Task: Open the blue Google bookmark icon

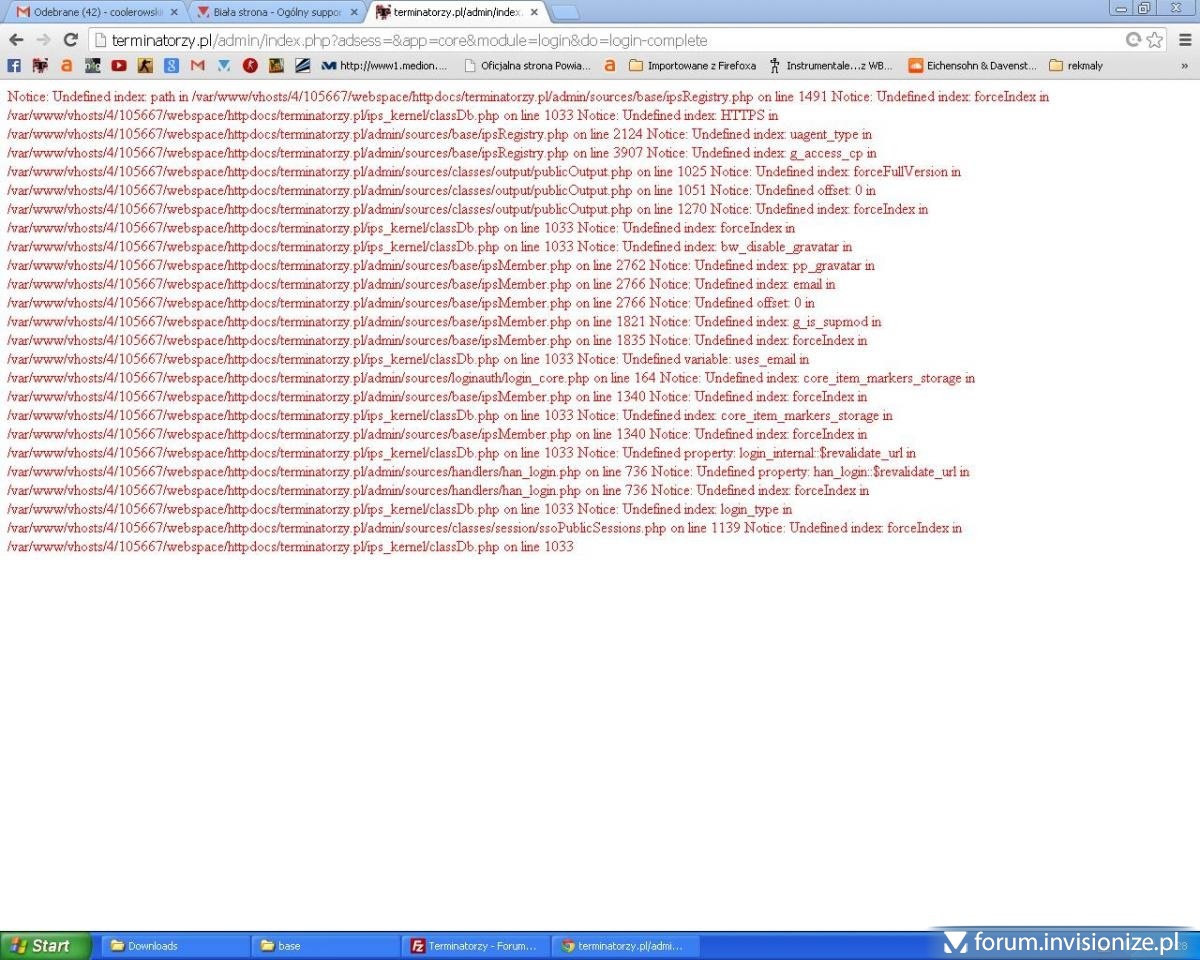Action: point(171,65)
